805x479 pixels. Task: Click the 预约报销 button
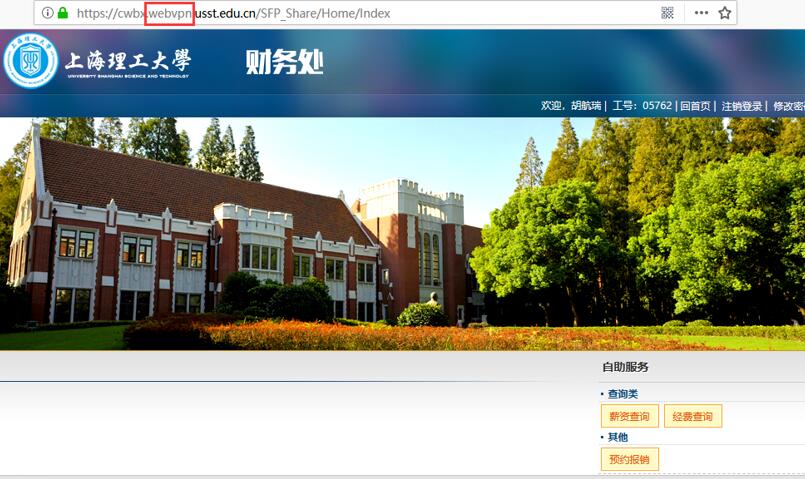(x=629, y=460)
